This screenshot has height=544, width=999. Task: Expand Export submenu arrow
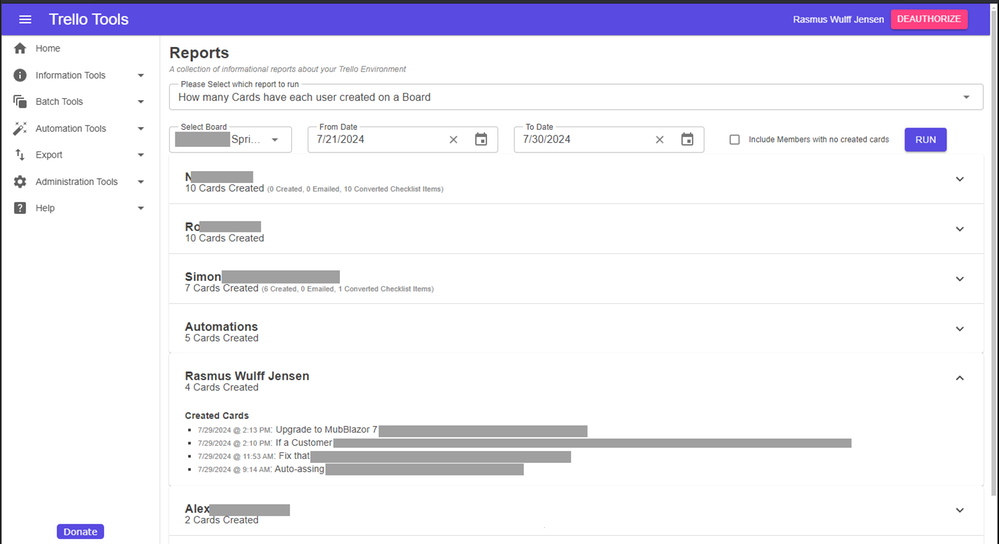[141, 155]
